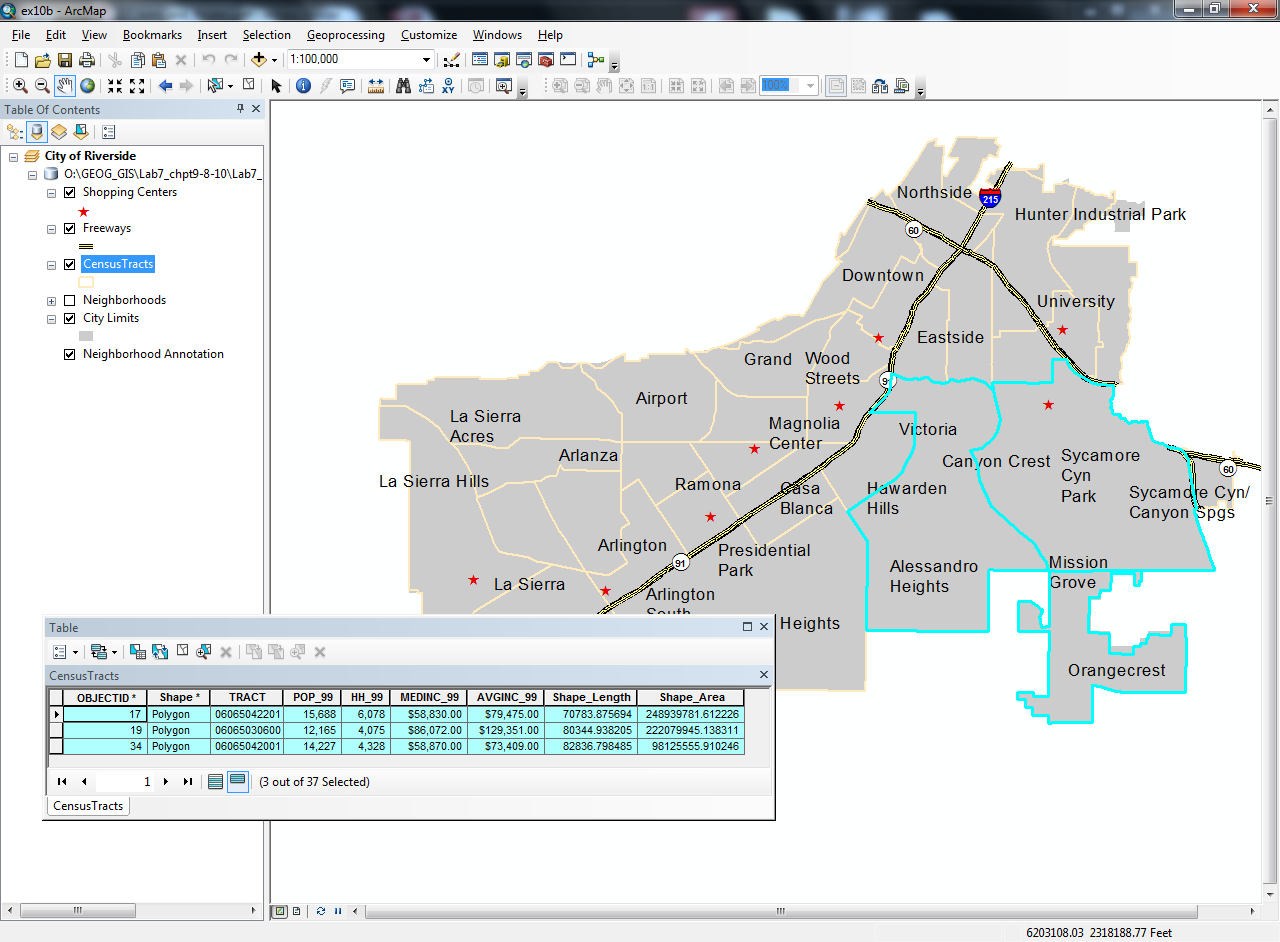Viewport: 1280px width, 942px height.
Task: Collapse the City of Riverside data frame
Action: [x=14, y=156]
